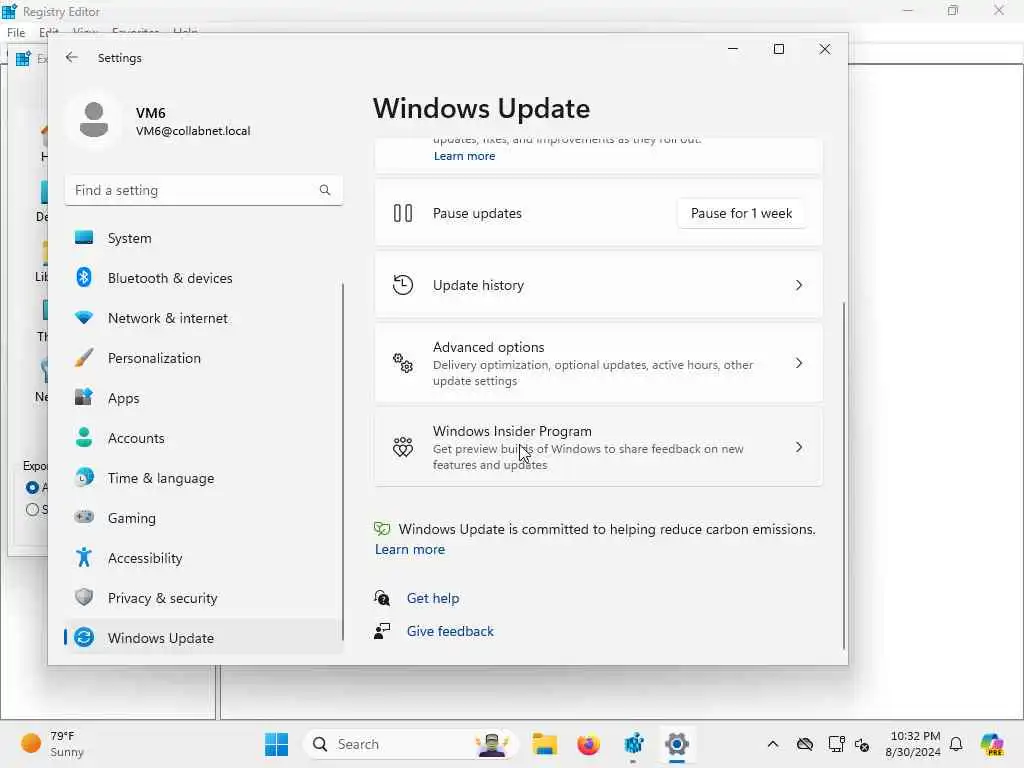The image size is (1024, 768).
Task: Click the settings sidebar scrollbar
Action: pyautogui.click(x=343, y=462)
